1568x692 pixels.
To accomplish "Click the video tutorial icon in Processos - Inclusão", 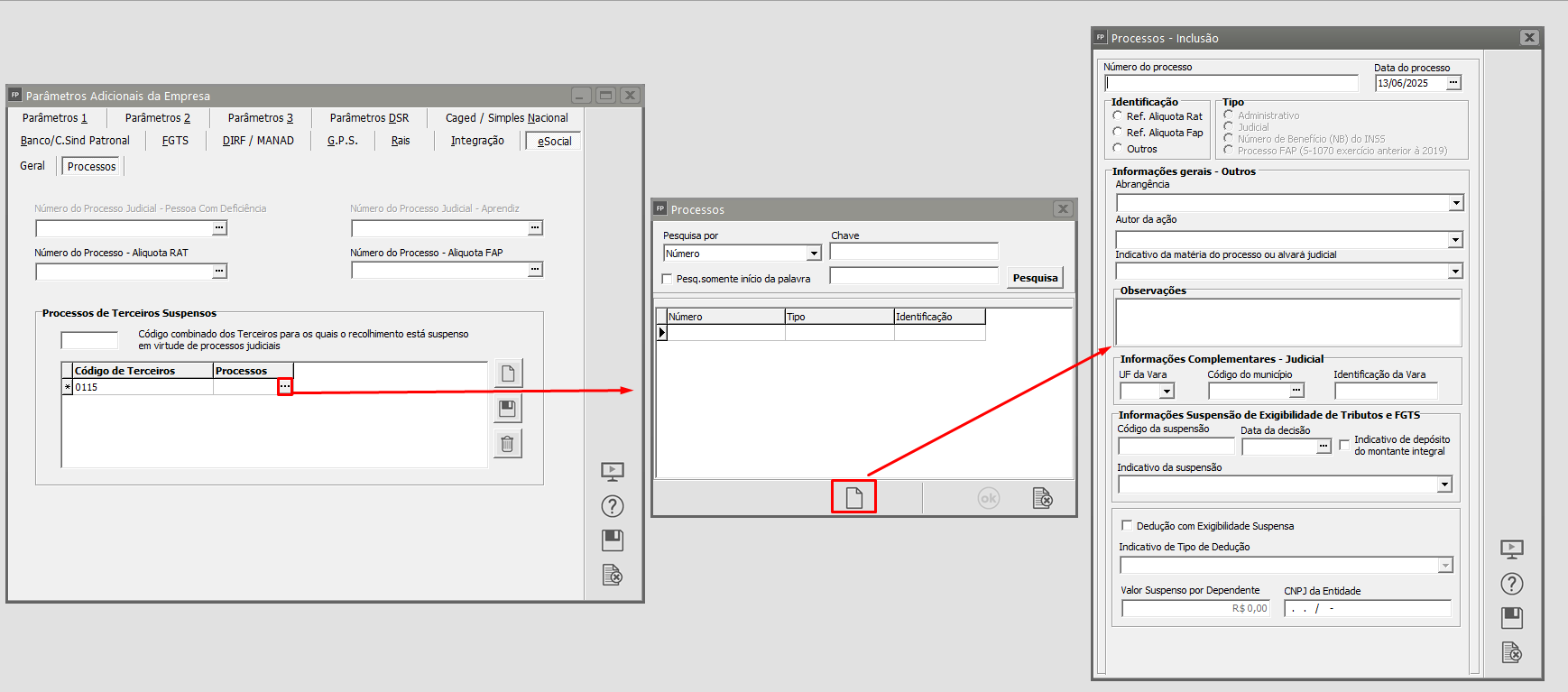I will (x=1511, y=549).
